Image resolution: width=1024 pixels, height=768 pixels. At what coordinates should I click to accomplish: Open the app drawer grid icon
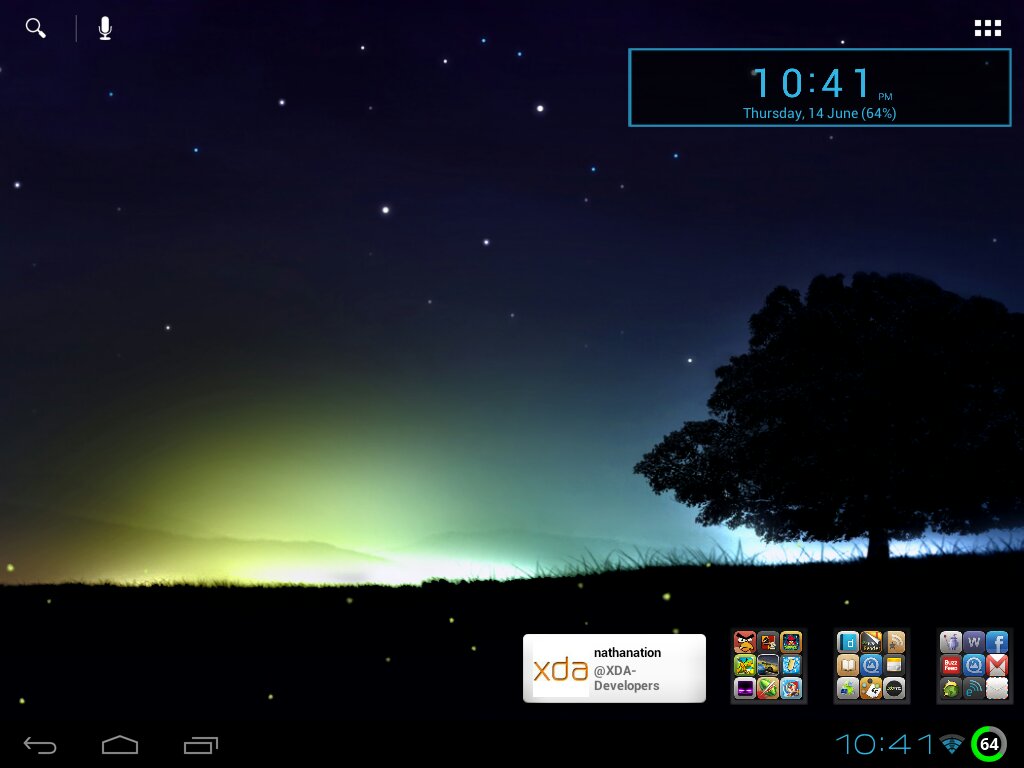[988, 27]
